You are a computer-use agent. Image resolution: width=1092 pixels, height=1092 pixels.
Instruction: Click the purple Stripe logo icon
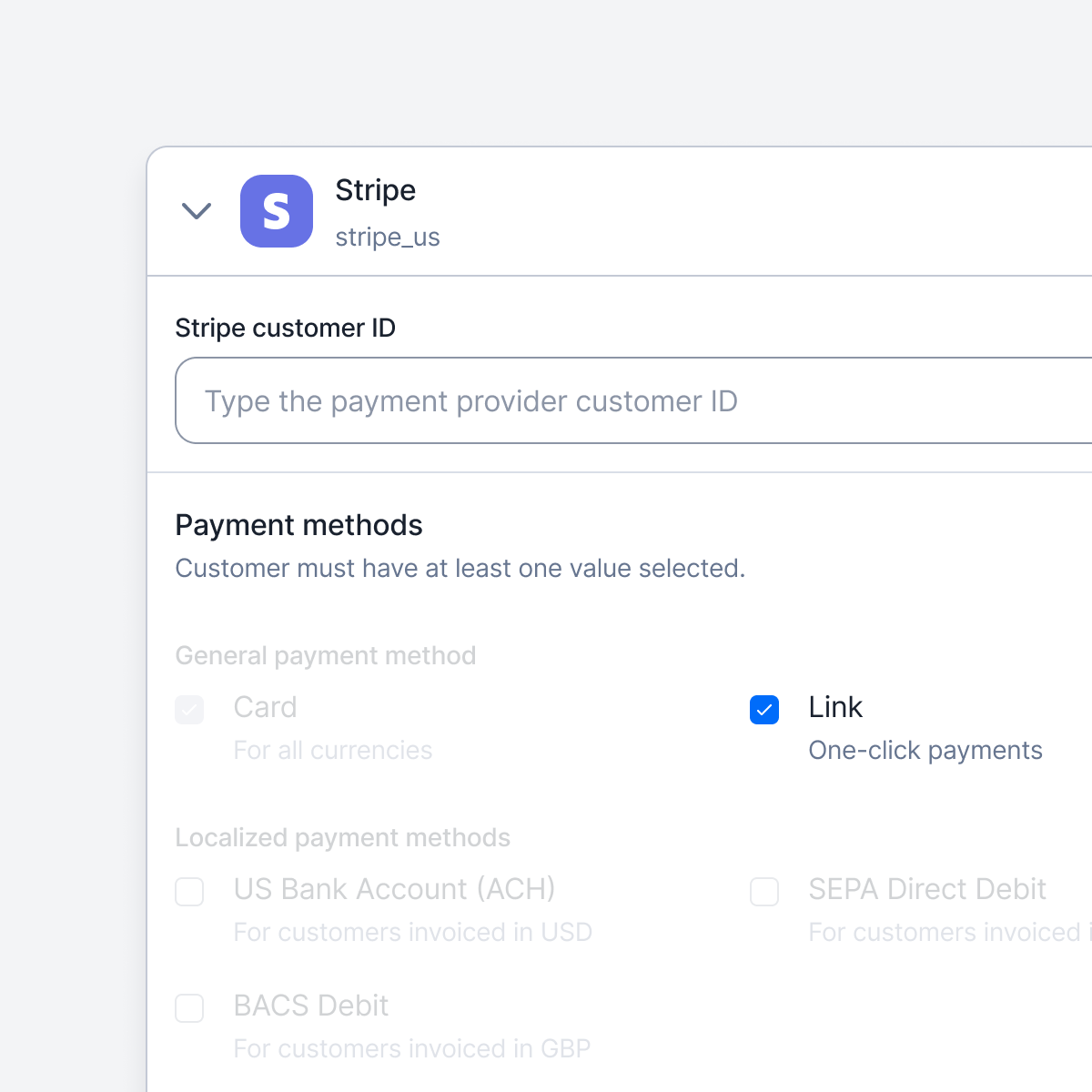[x=277, y=211]
